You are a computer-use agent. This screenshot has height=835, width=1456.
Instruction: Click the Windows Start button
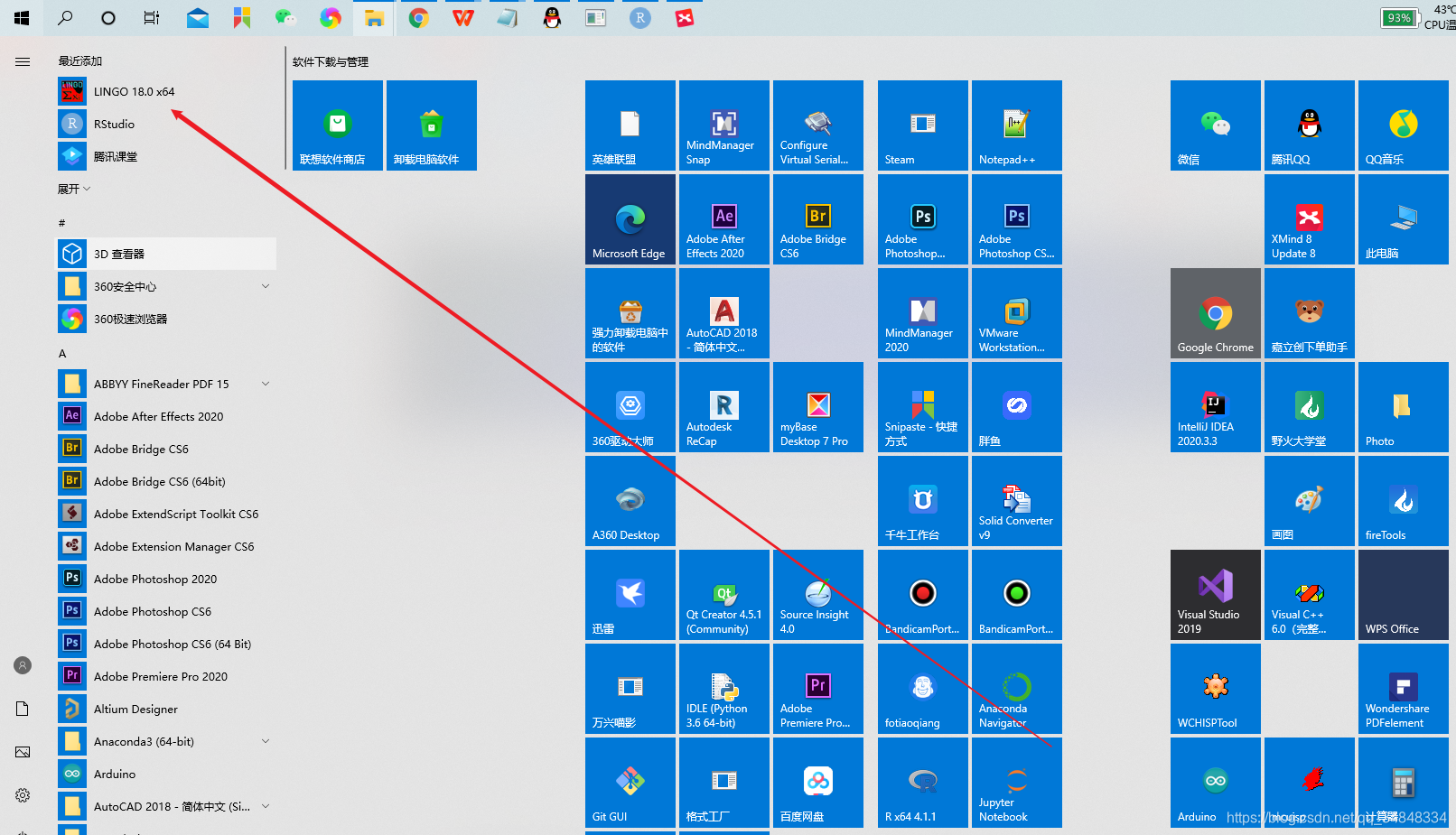22,18
